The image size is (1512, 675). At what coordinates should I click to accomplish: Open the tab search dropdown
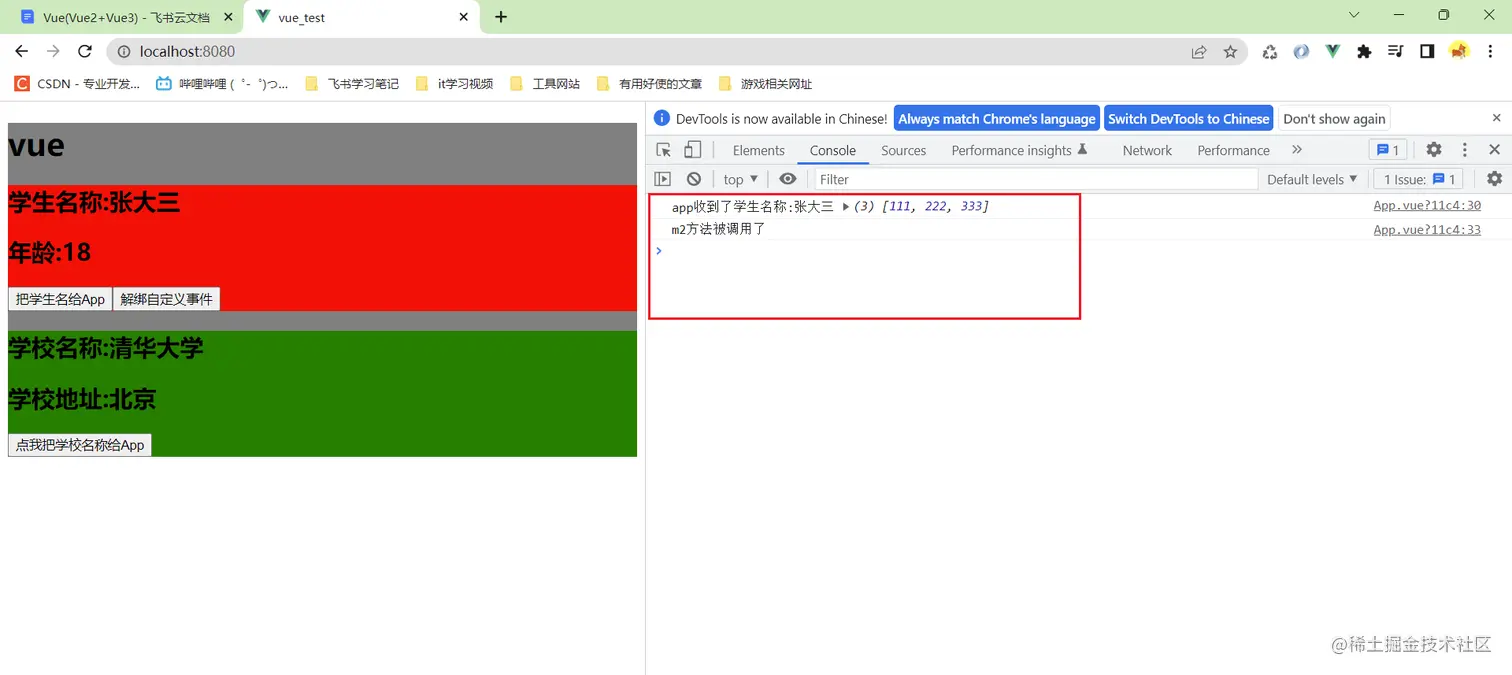click(1354, 15)
